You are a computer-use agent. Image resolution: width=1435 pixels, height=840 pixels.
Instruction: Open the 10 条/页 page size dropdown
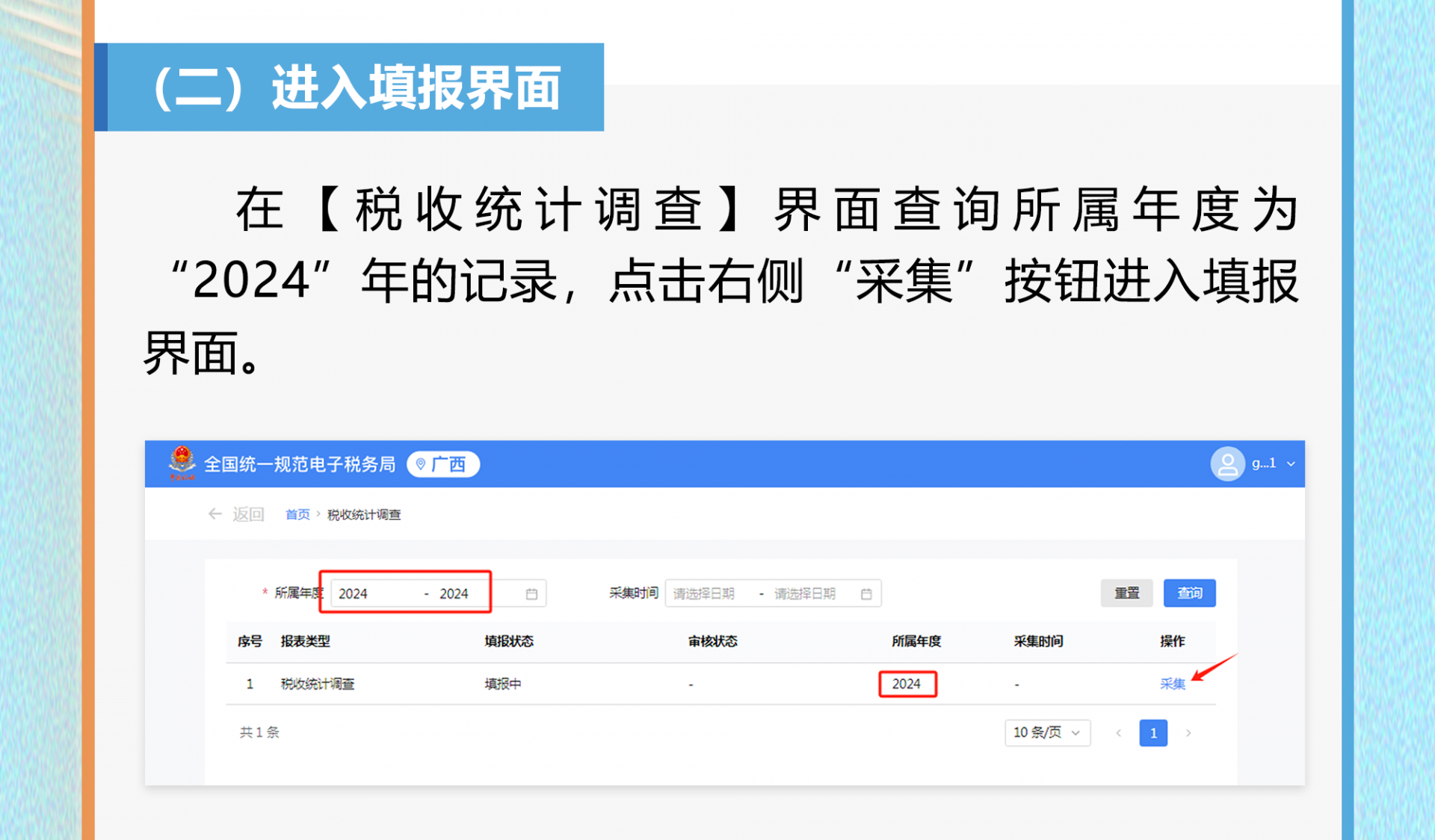pyautogui.click(x=1046, y=733)
